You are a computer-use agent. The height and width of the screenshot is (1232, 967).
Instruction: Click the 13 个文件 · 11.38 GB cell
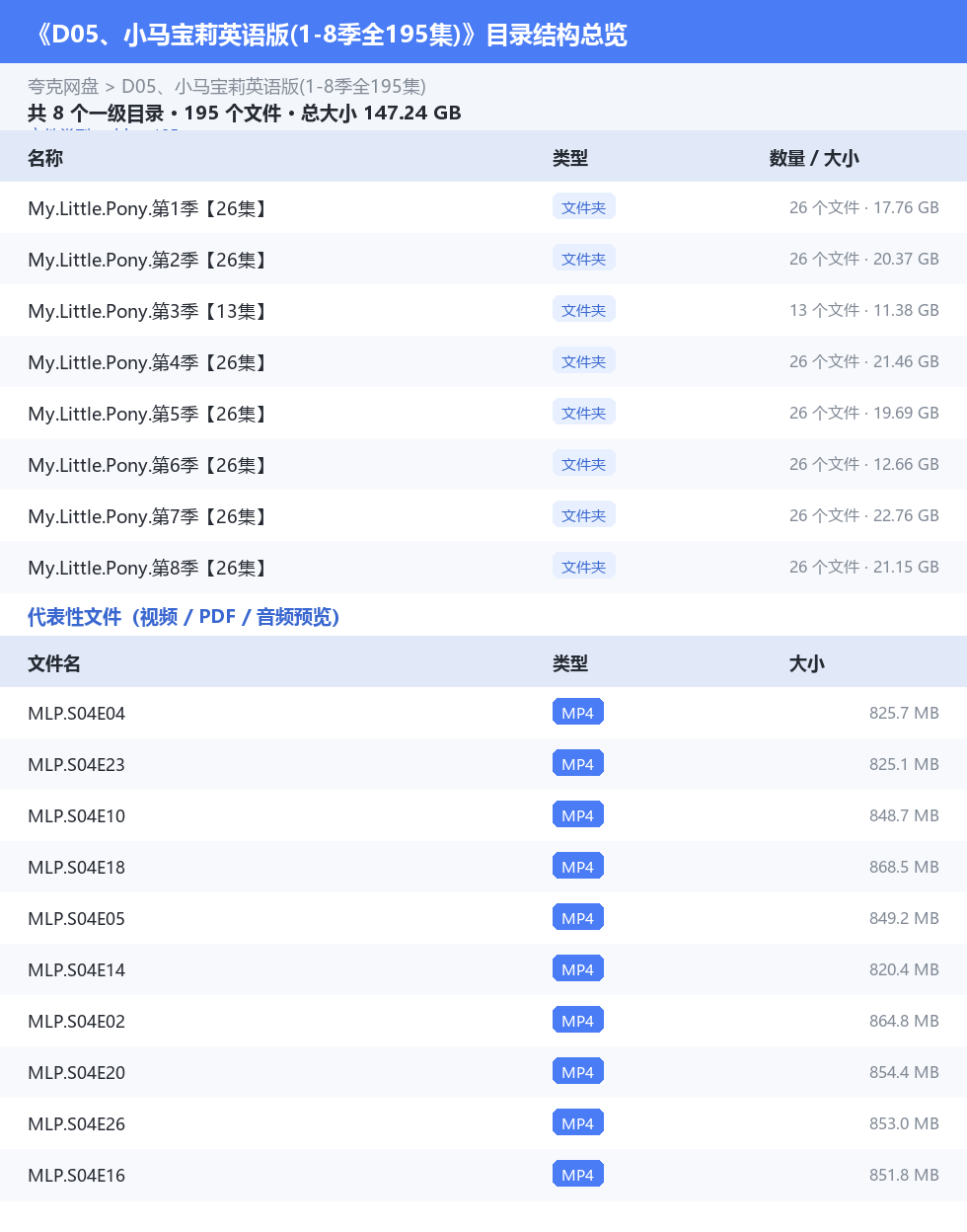(864, 310)
